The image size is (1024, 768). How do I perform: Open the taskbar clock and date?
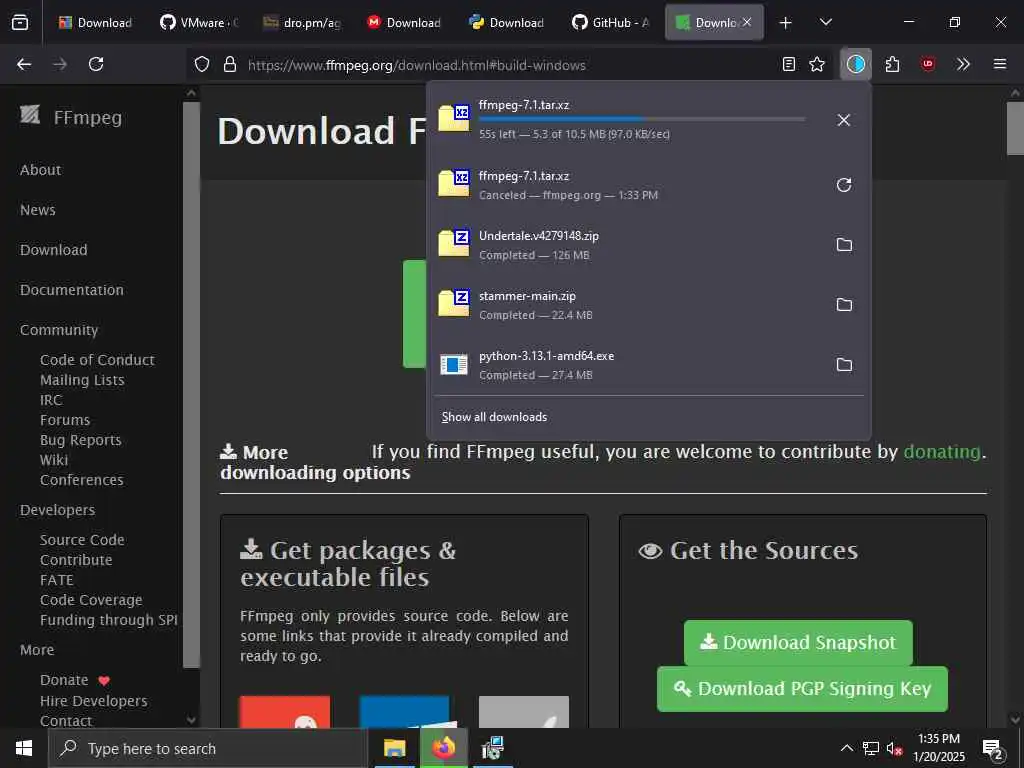pos(939,748)
